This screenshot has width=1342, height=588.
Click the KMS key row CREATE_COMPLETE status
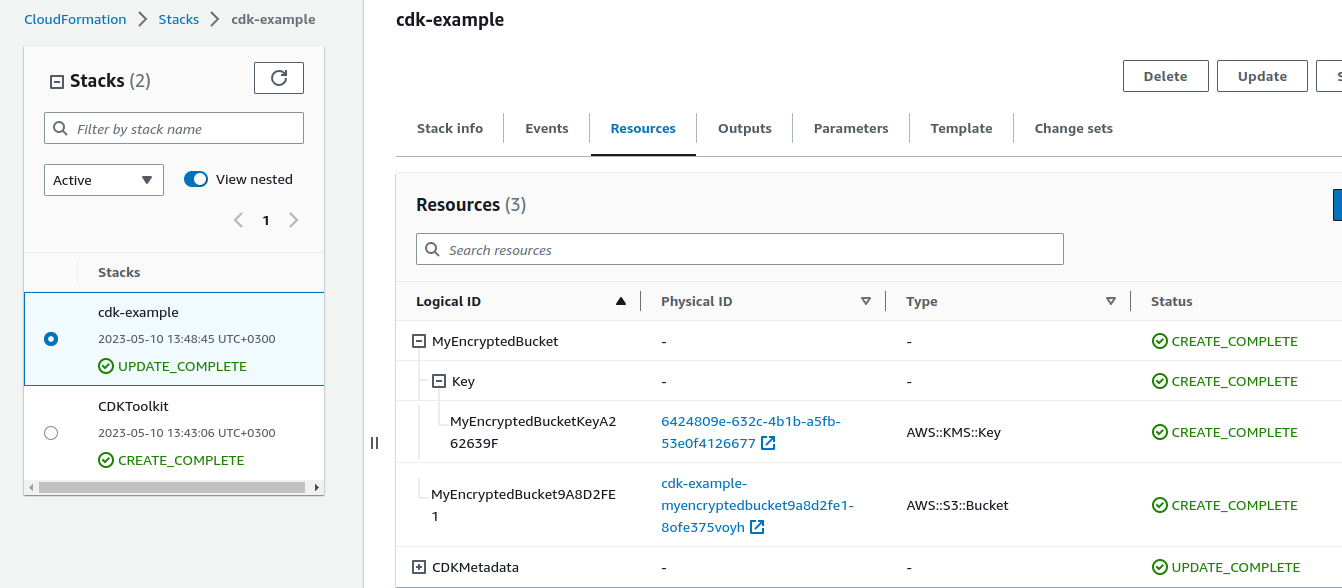pos(1225,432)
